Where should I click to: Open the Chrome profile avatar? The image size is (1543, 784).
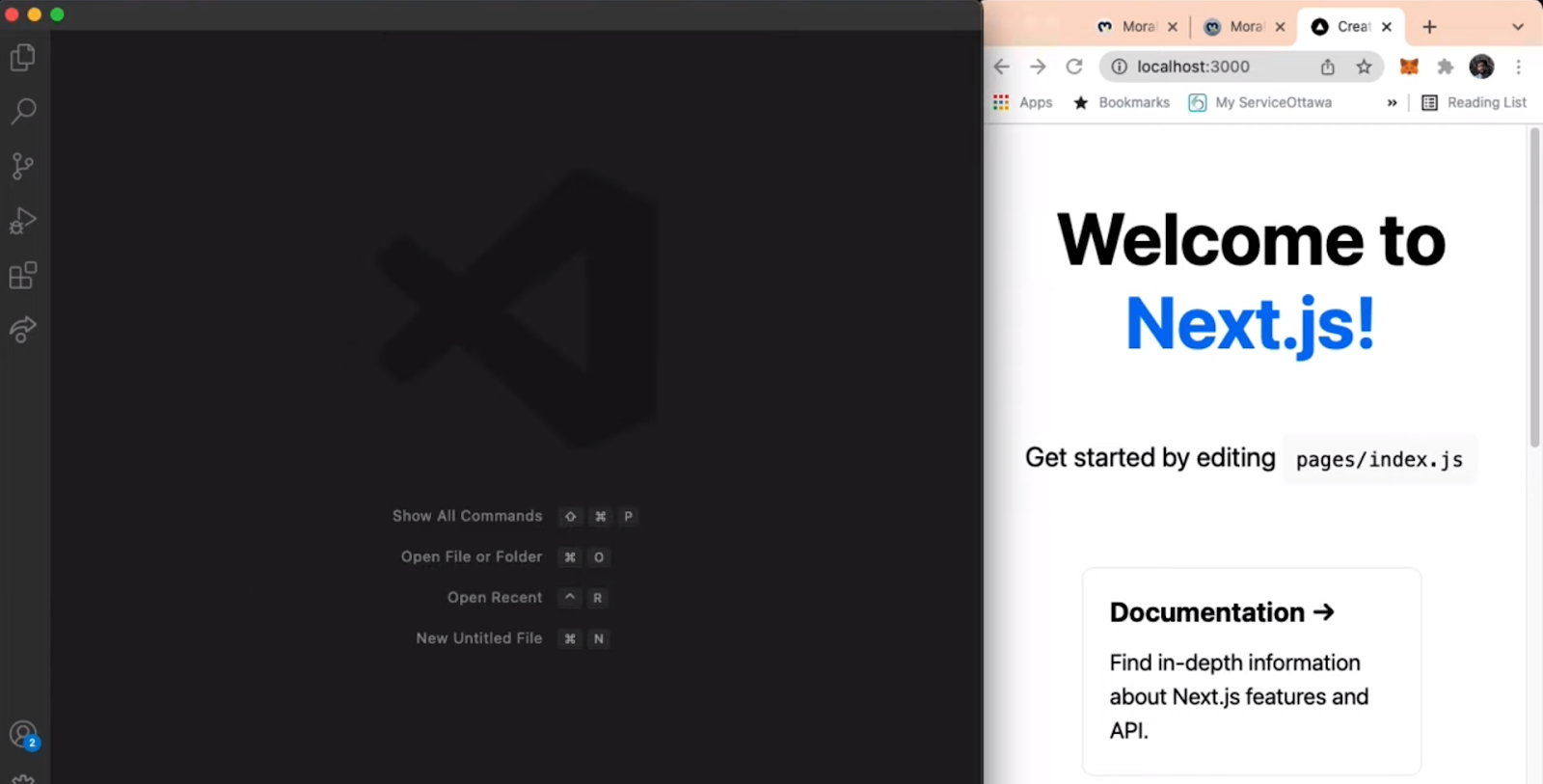pos(1481,67)
